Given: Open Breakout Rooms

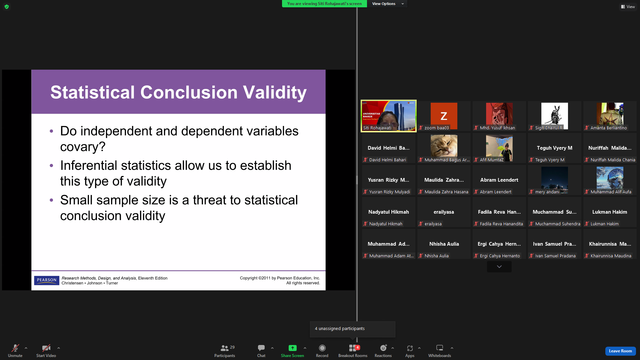Looking at the screenshot, I should click(353, 350).
